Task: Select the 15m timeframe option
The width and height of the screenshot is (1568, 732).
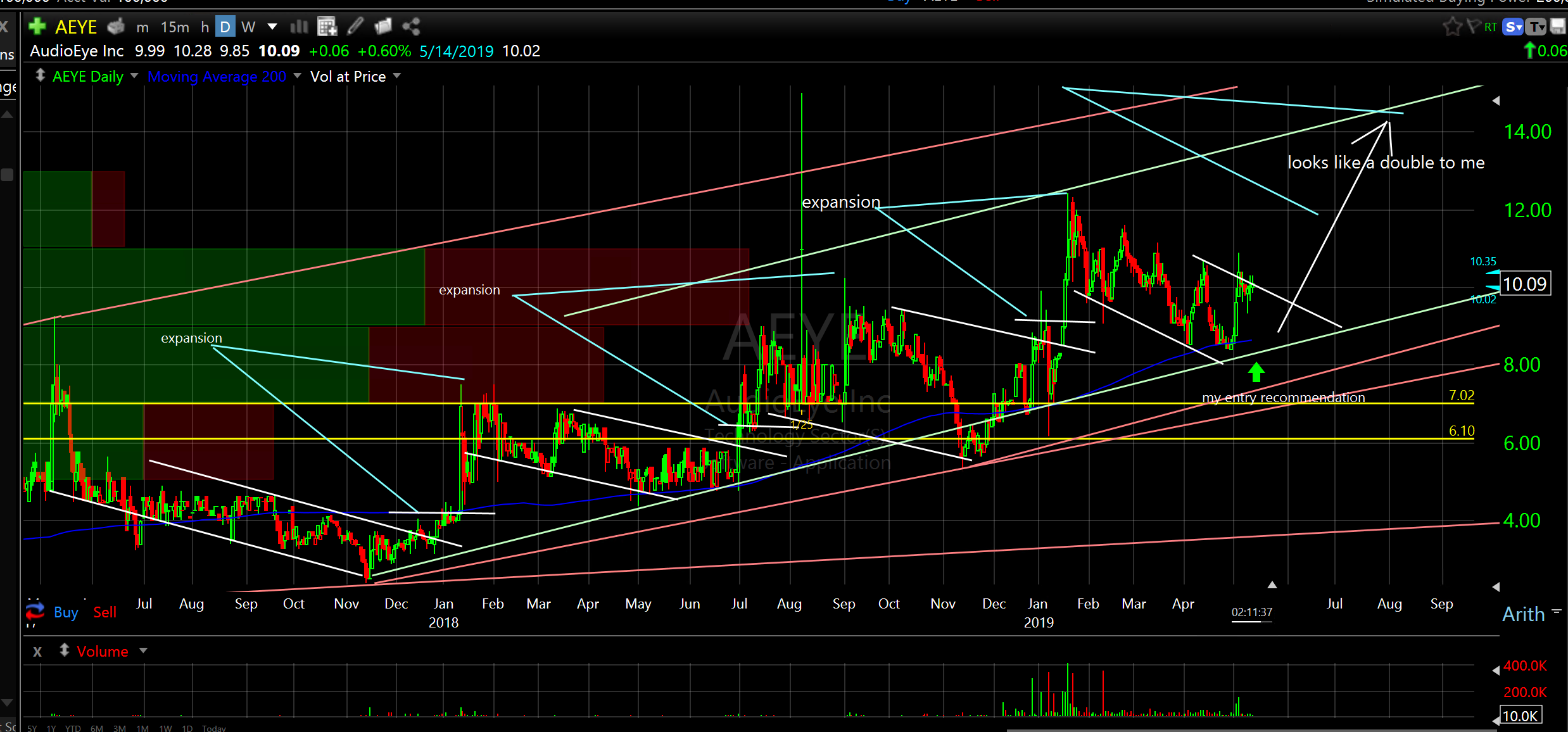Action: click(x=175, y=27)
